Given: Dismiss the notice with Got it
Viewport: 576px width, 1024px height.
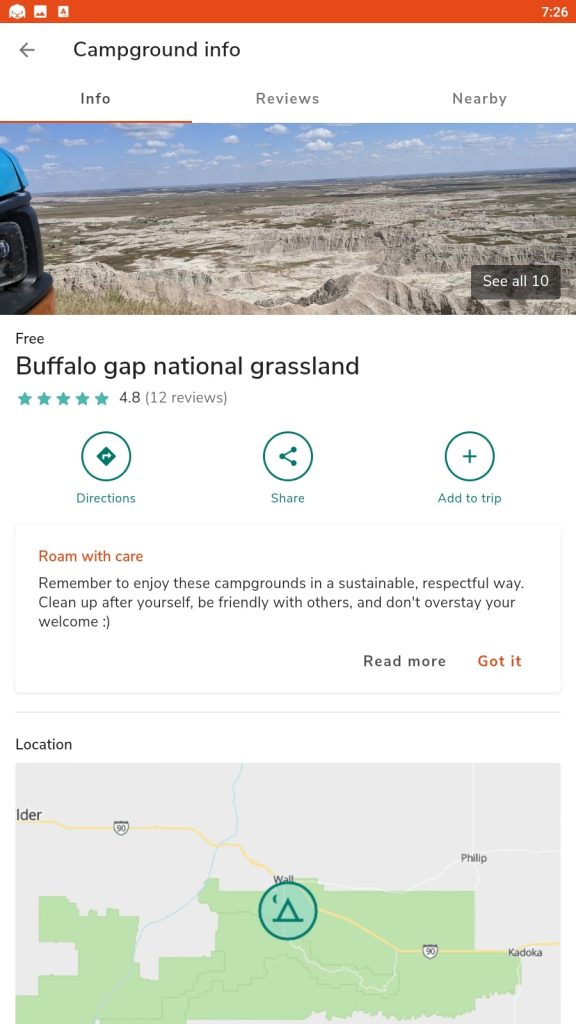Looking at the screenshot, I should (500, 661).
